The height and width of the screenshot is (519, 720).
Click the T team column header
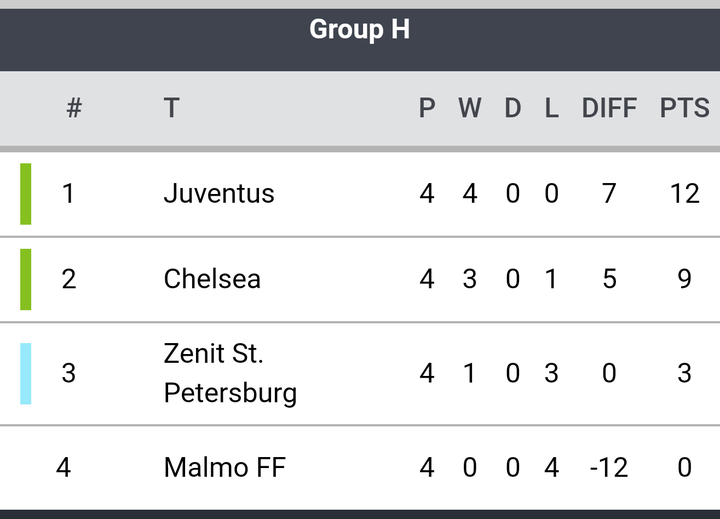172,108
